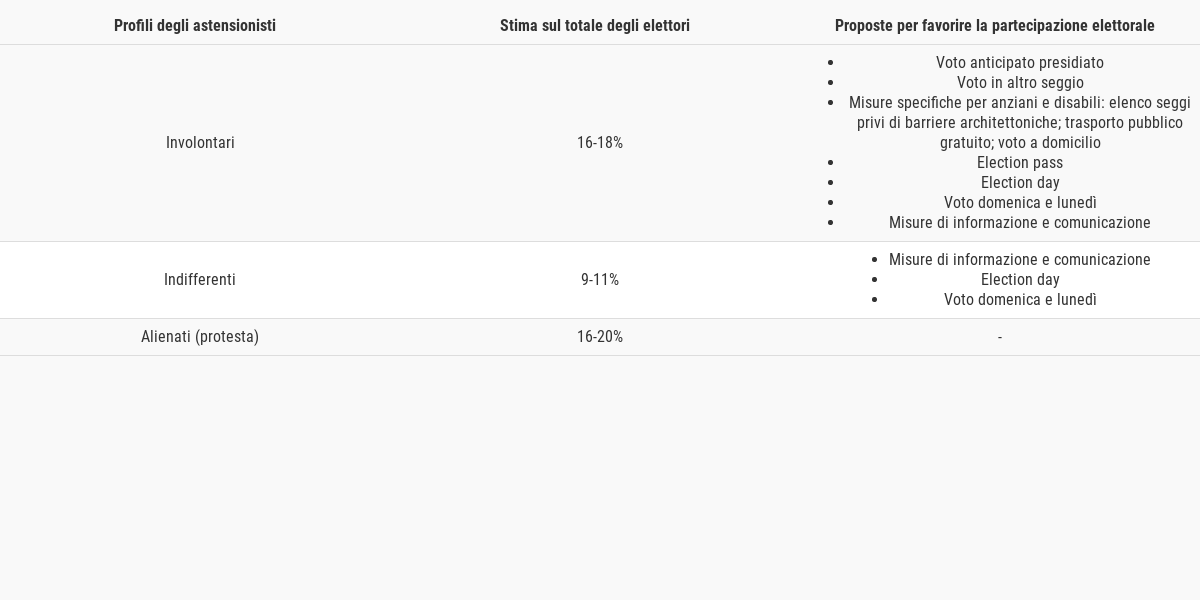Click 'Voto domenica e lunedì' in the Indifferenti row
The image size is (1200, 600).
pyautogui.click(x=1020, y=300)
